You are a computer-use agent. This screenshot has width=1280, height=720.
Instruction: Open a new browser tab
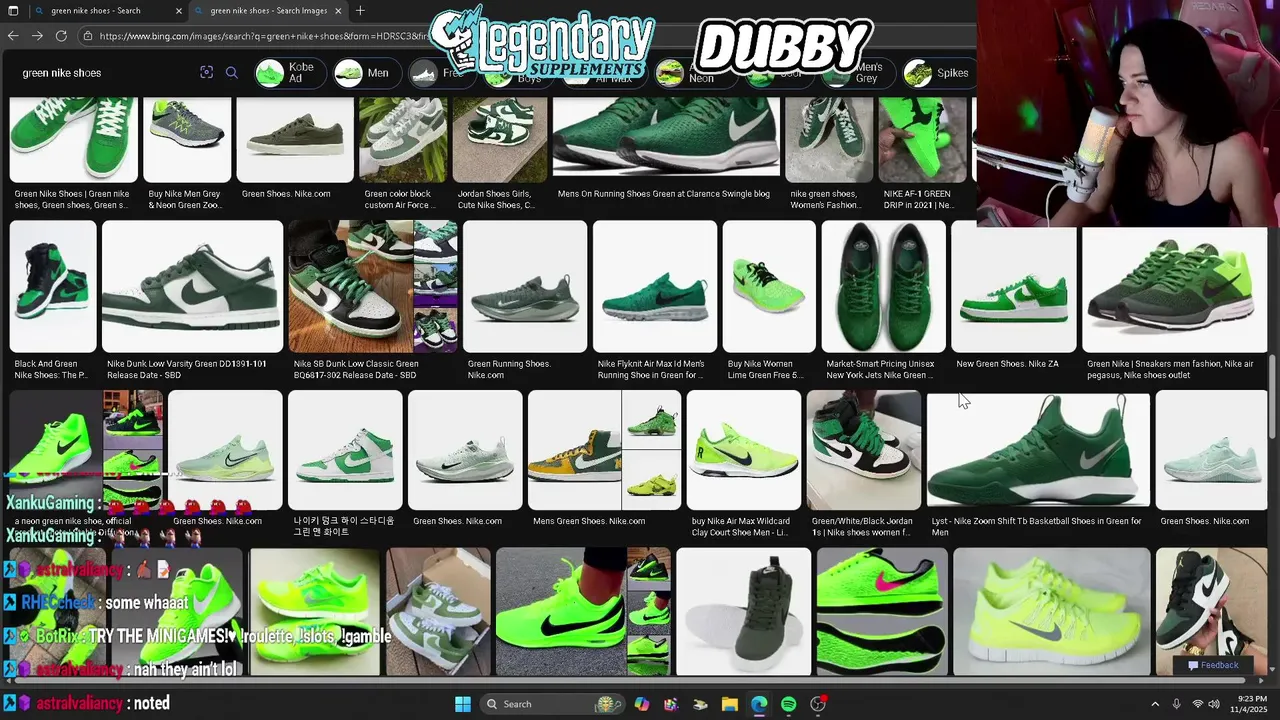[360, 11]
